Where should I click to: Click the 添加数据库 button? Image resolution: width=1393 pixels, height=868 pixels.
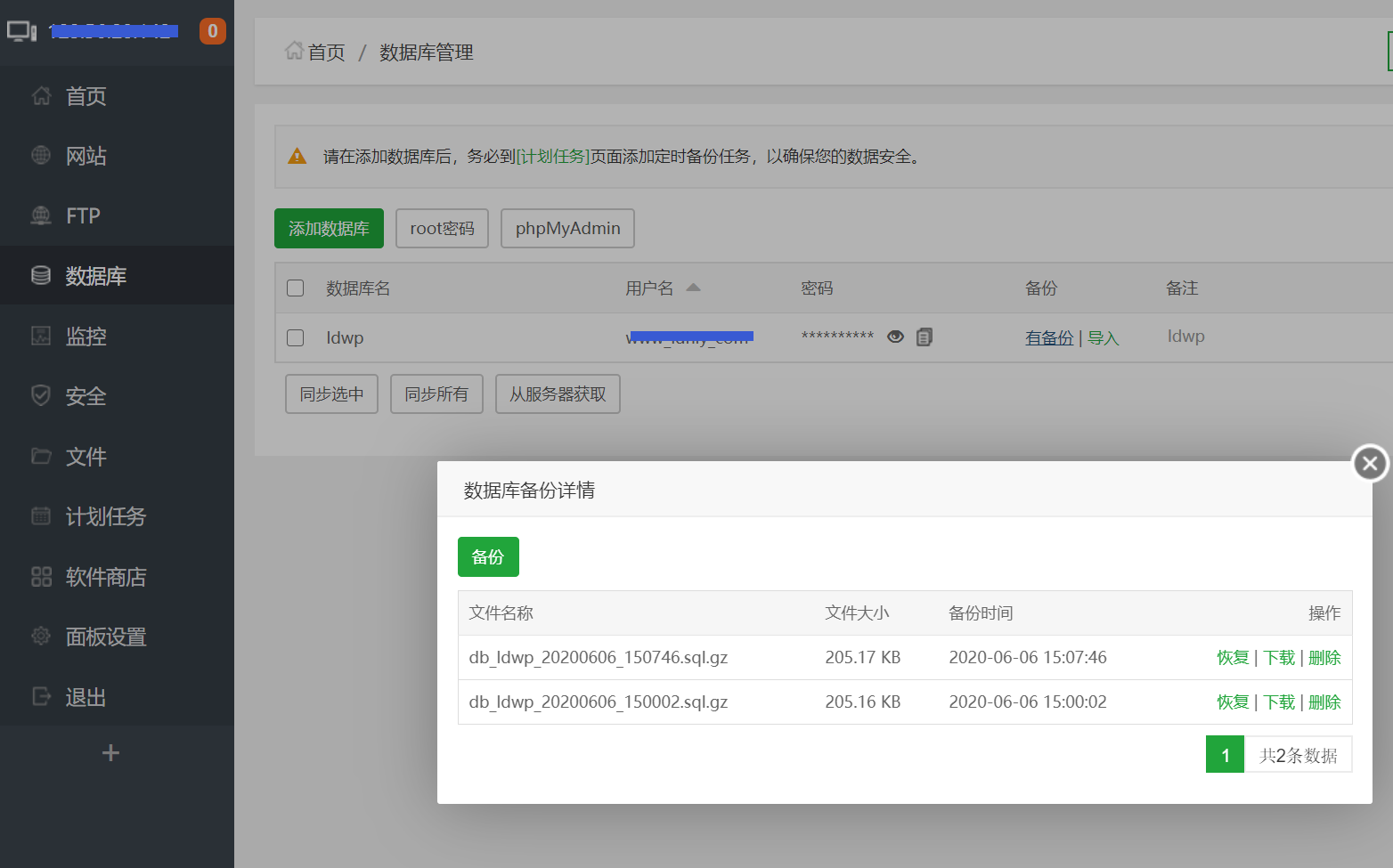click(x=329, y=228)
